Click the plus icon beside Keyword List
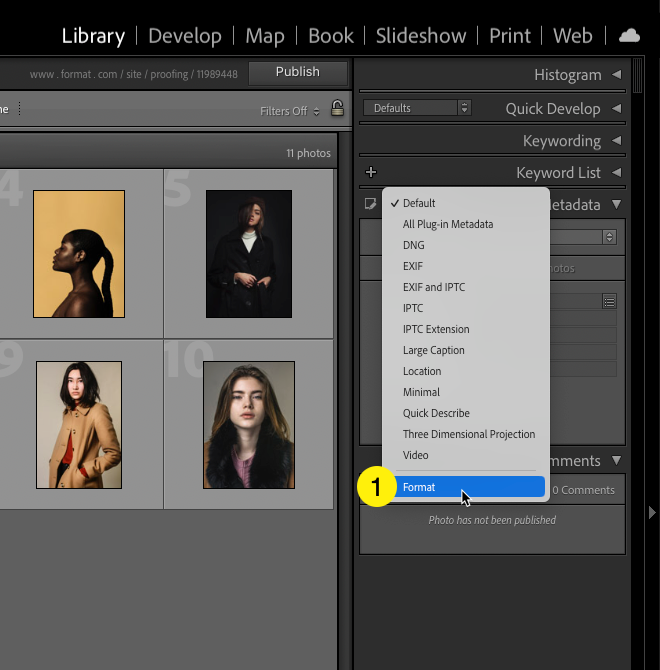Viewport: 660px width, 670px height. (371, 172)
